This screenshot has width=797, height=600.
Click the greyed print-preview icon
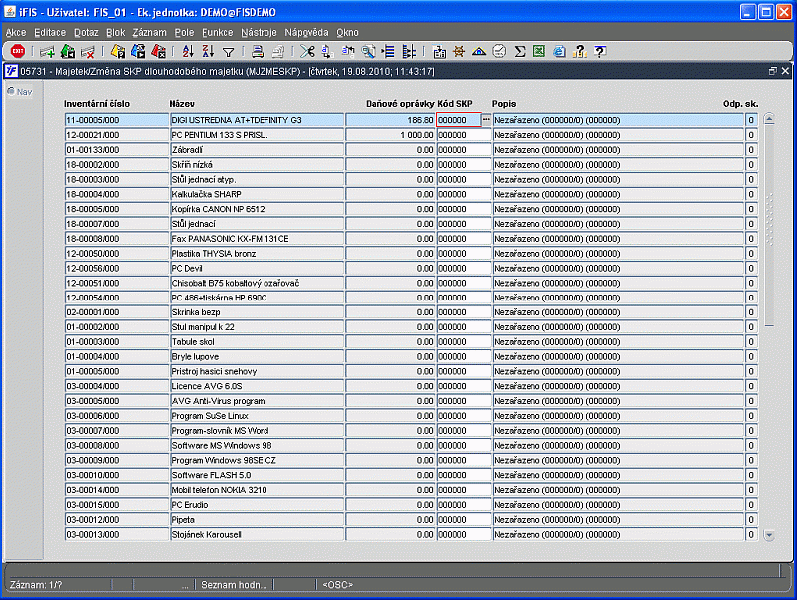tap(278, 51)
